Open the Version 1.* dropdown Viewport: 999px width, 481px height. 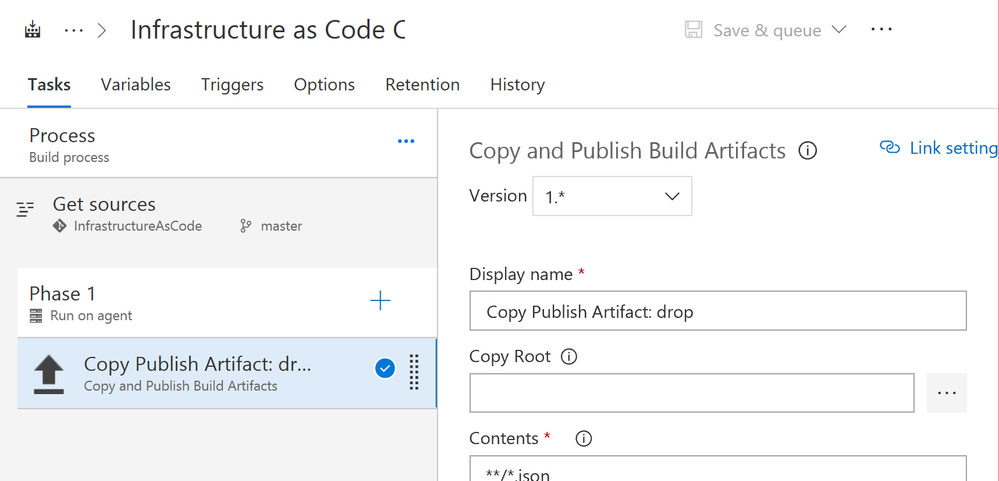coord(612,196)
